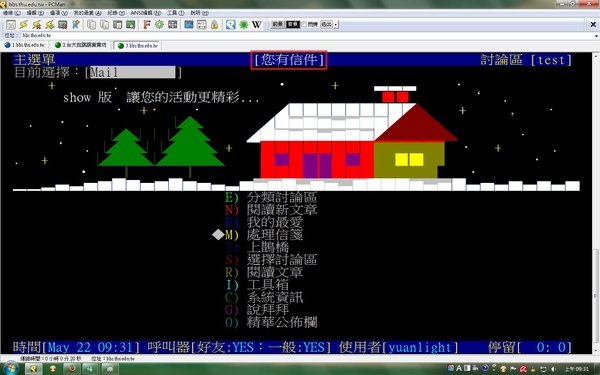
Task: Open the send dropdown arrow in toolbar
Action: [x=336, y=24]
